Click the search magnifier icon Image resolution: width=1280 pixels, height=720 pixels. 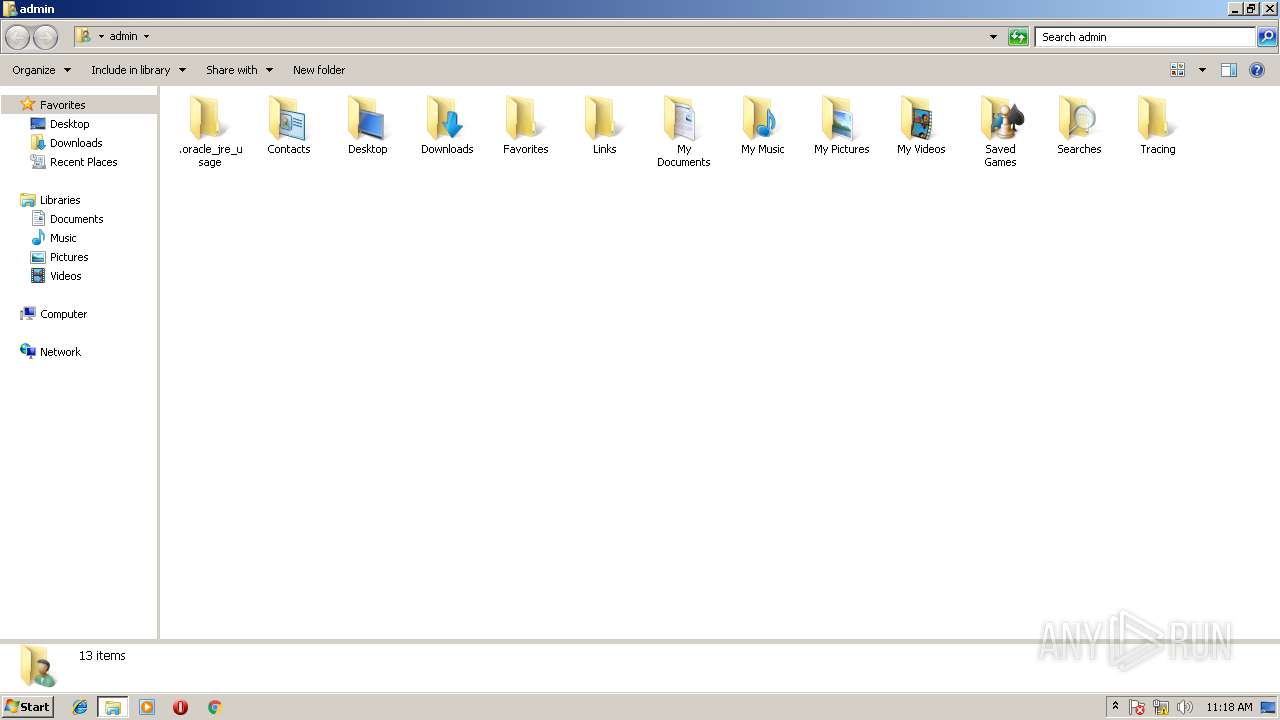pos(1267,37)
